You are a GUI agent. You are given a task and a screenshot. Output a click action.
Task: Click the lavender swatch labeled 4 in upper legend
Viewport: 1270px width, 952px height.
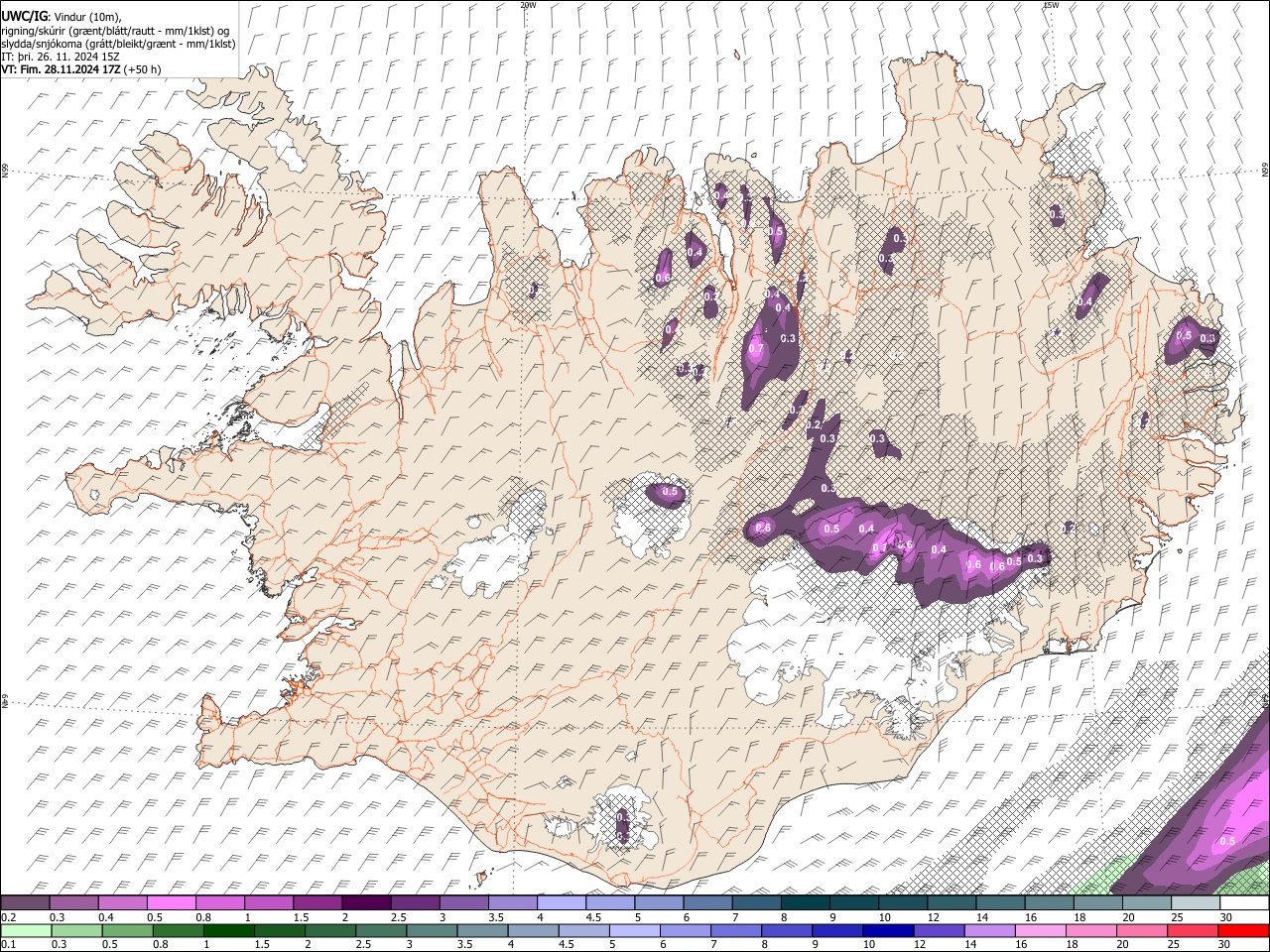click(x=561, y=902)
